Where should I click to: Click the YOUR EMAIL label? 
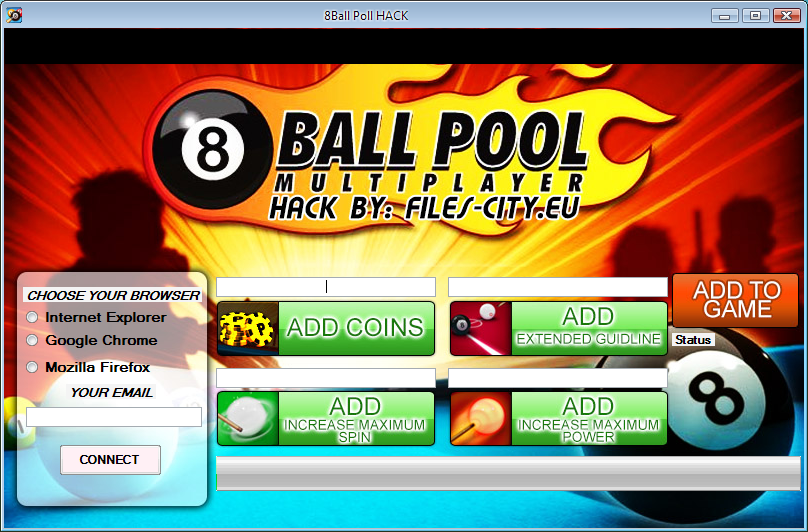(111, 392)
